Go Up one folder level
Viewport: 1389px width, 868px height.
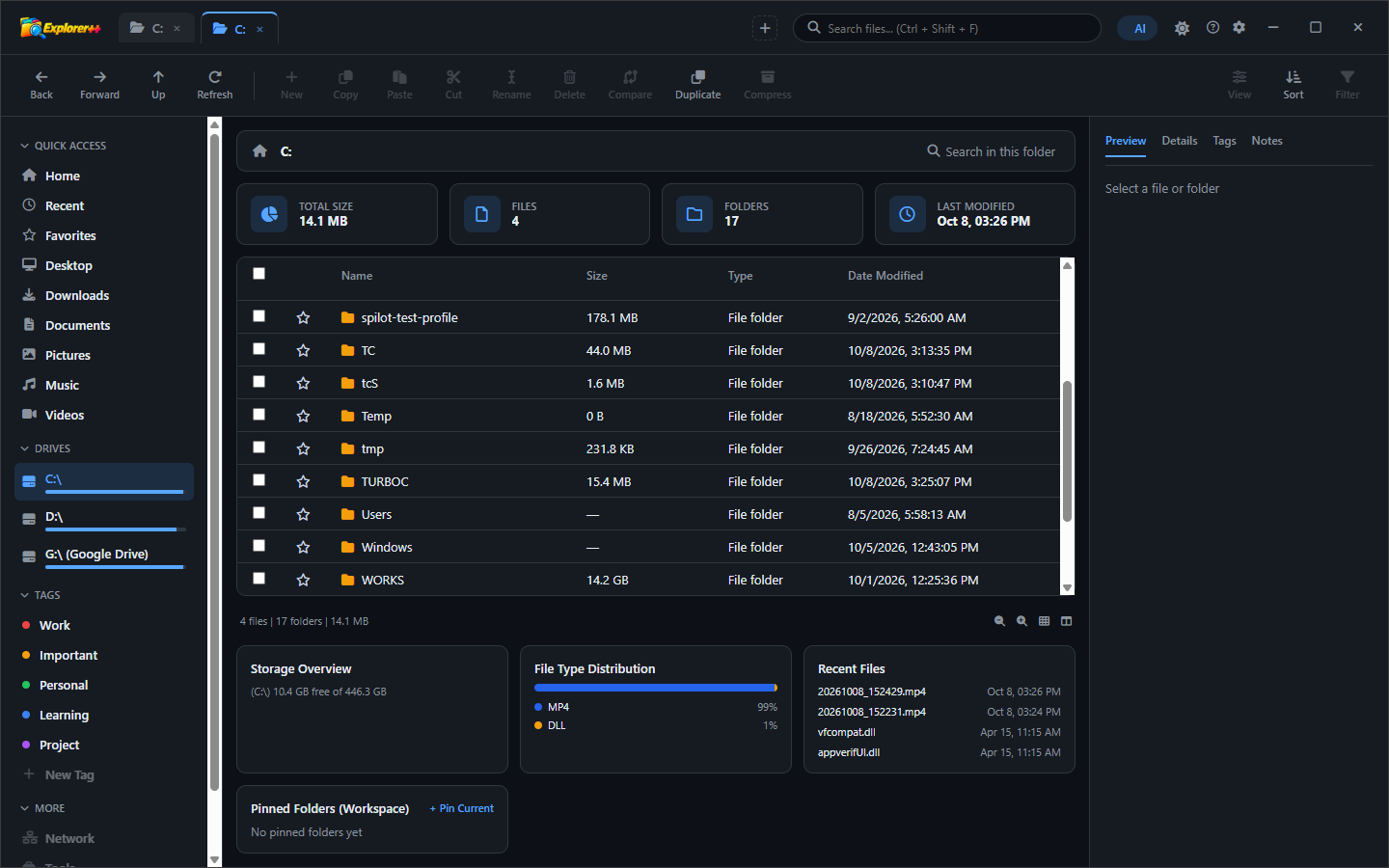(x=158, y=77)
